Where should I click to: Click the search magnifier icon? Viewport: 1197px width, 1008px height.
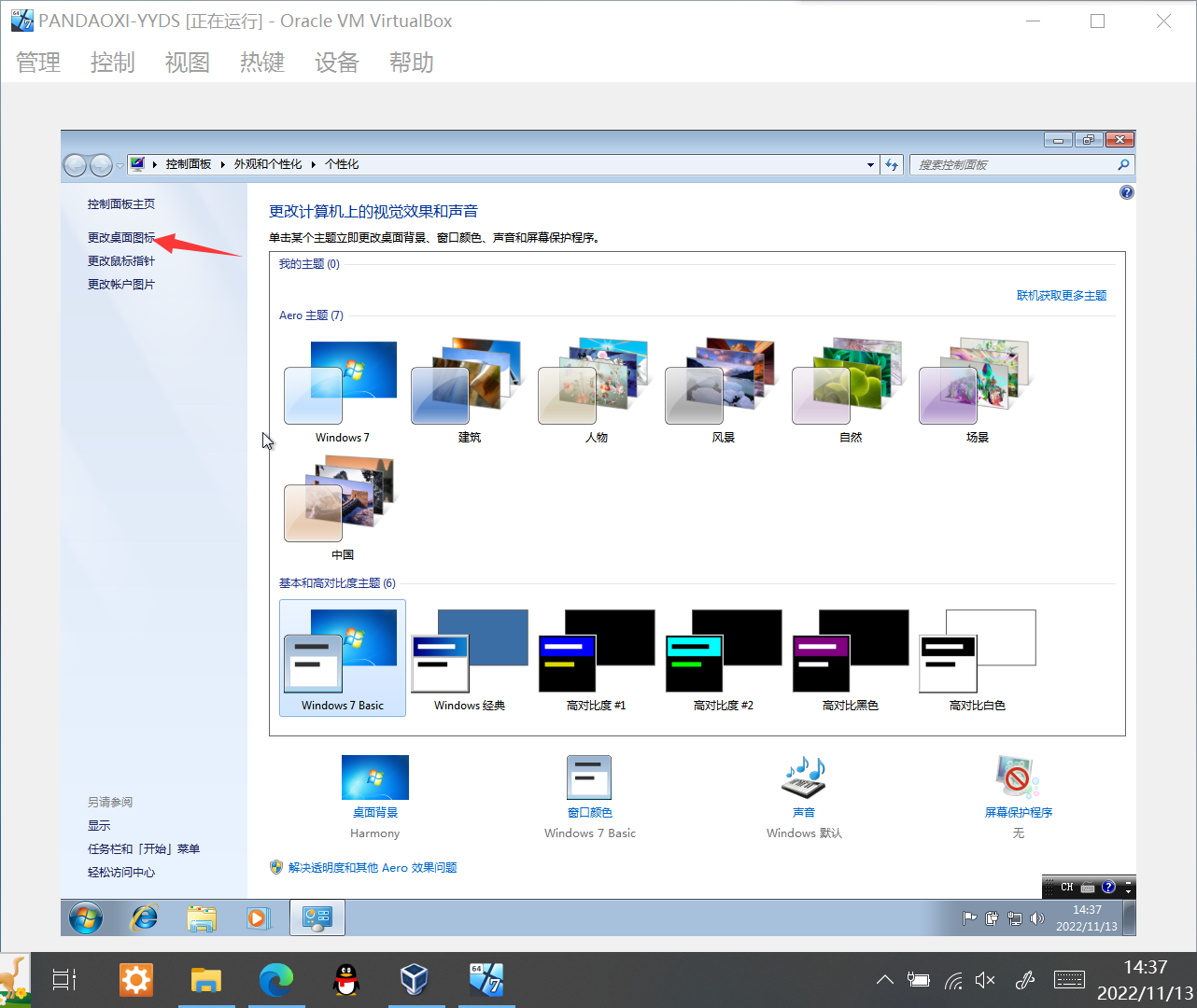pos(1123,164)
